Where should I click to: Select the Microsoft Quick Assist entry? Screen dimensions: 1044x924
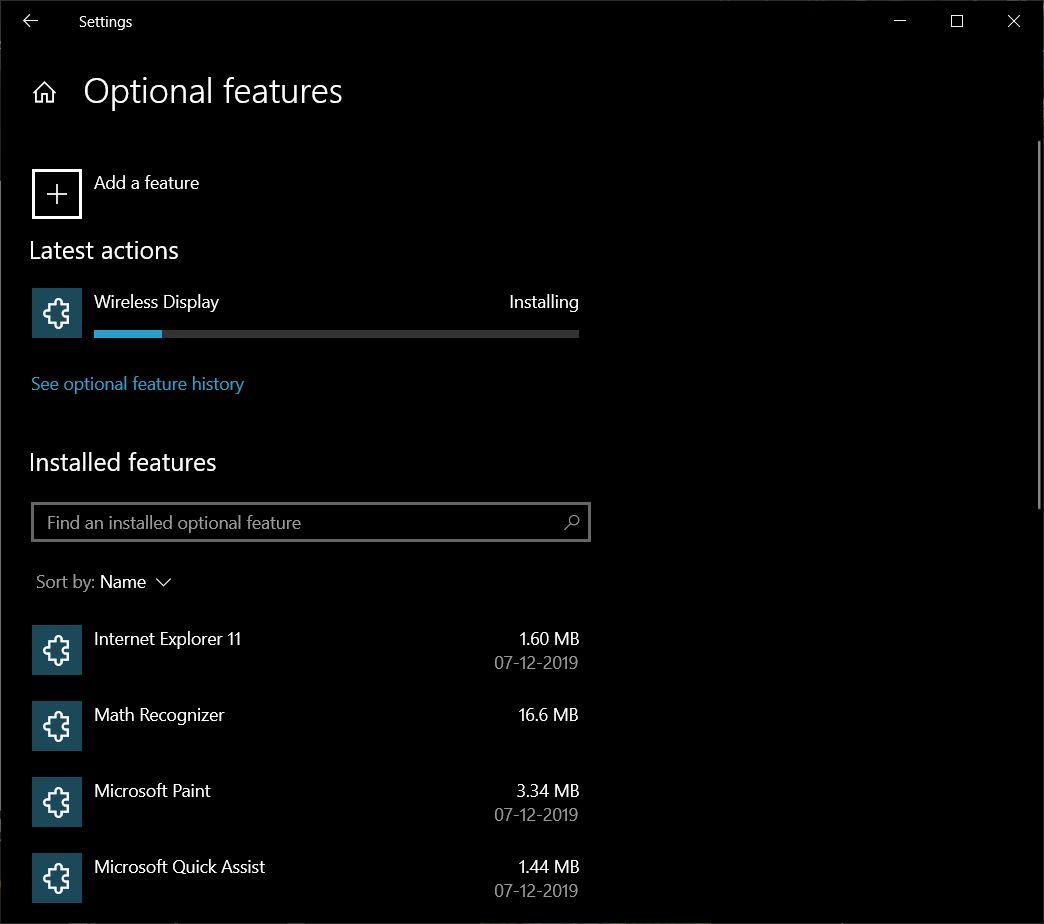(x=306, y=877)
